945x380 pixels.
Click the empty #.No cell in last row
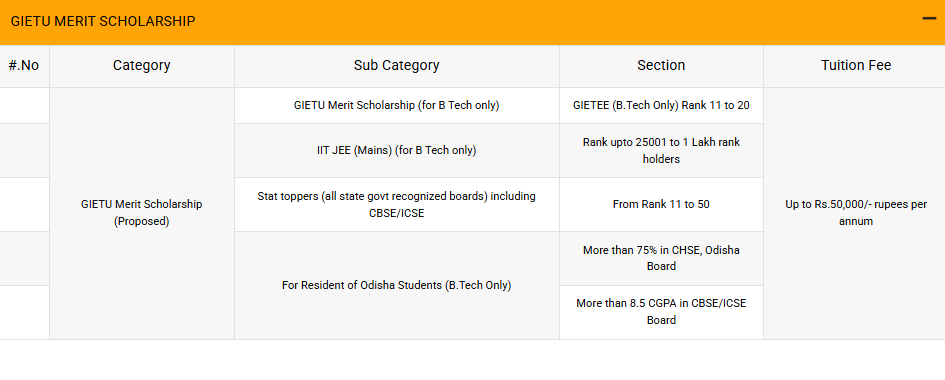tap(24, 312)
